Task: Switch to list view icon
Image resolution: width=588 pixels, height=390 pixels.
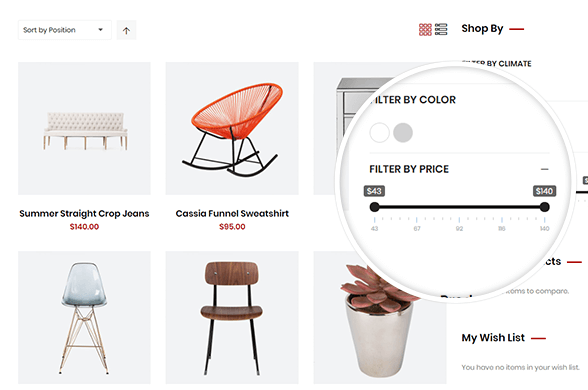Action: (x=441, y=29)
